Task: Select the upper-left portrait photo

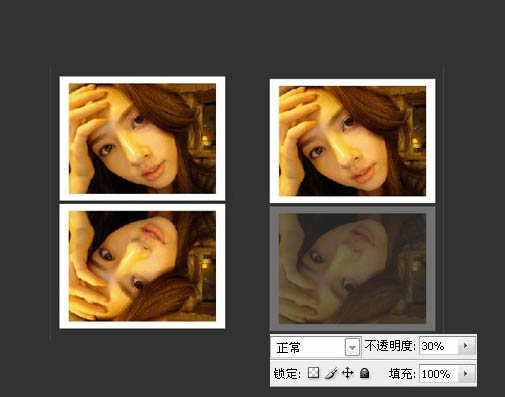Action: 142,138
